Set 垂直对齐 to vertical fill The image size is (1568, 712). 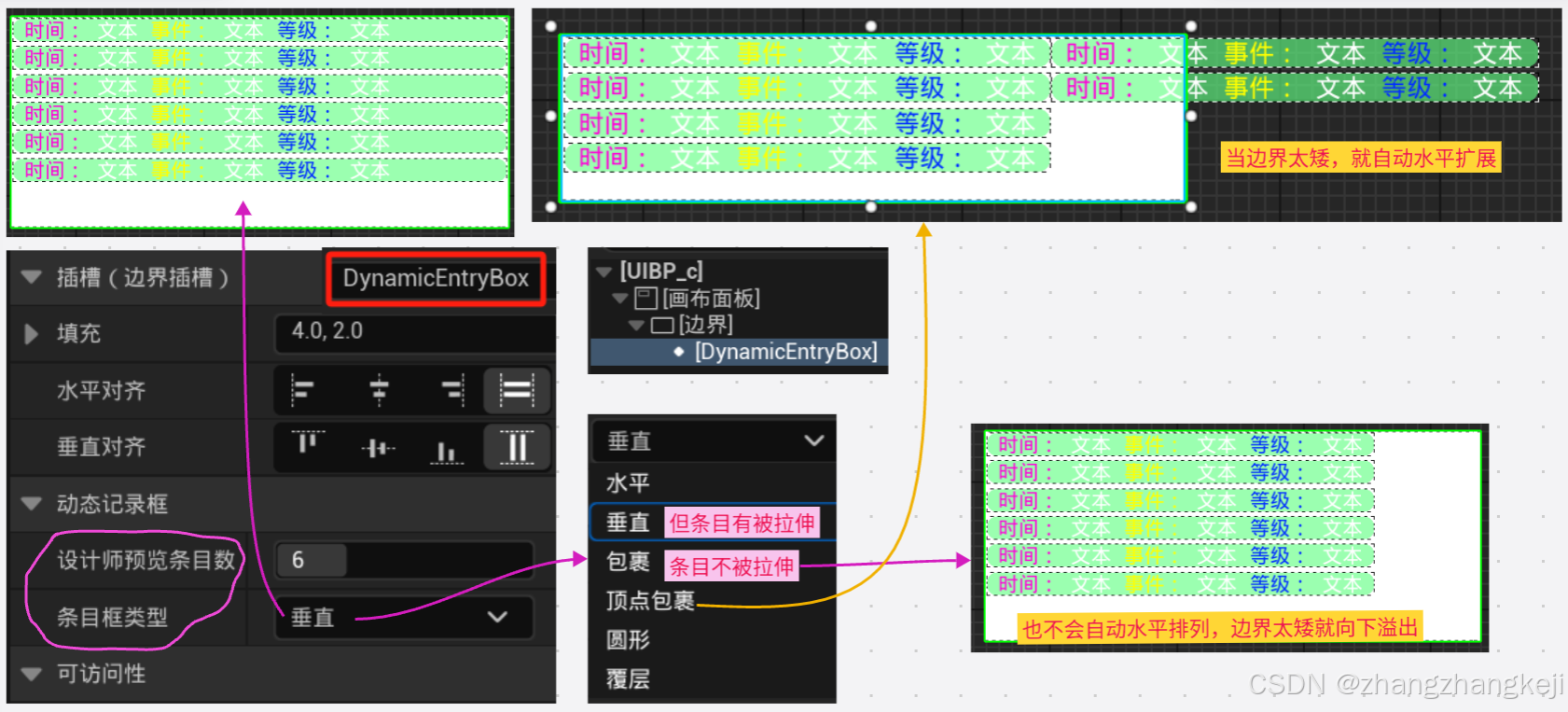coord(517,447)
